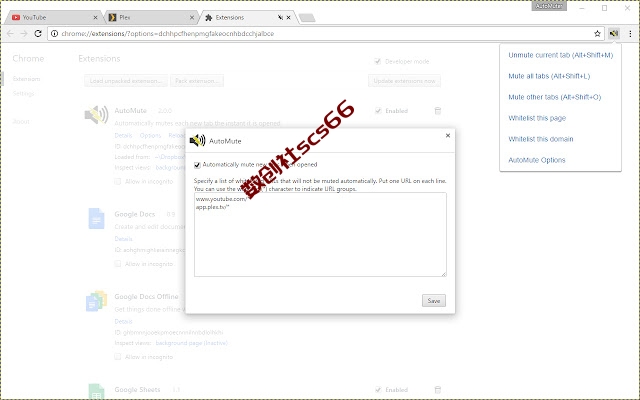This screenshot has height=400, width=640.
Task: Close the Extensions tab
Action: point(289,18)
